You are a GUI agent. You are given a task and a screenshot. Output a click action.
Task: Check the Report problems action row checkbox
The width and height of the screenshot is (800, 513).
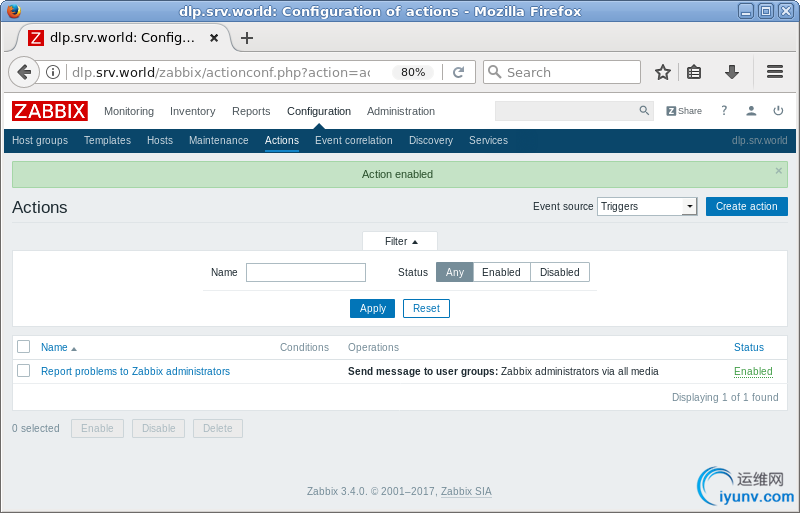coord(23,371)
